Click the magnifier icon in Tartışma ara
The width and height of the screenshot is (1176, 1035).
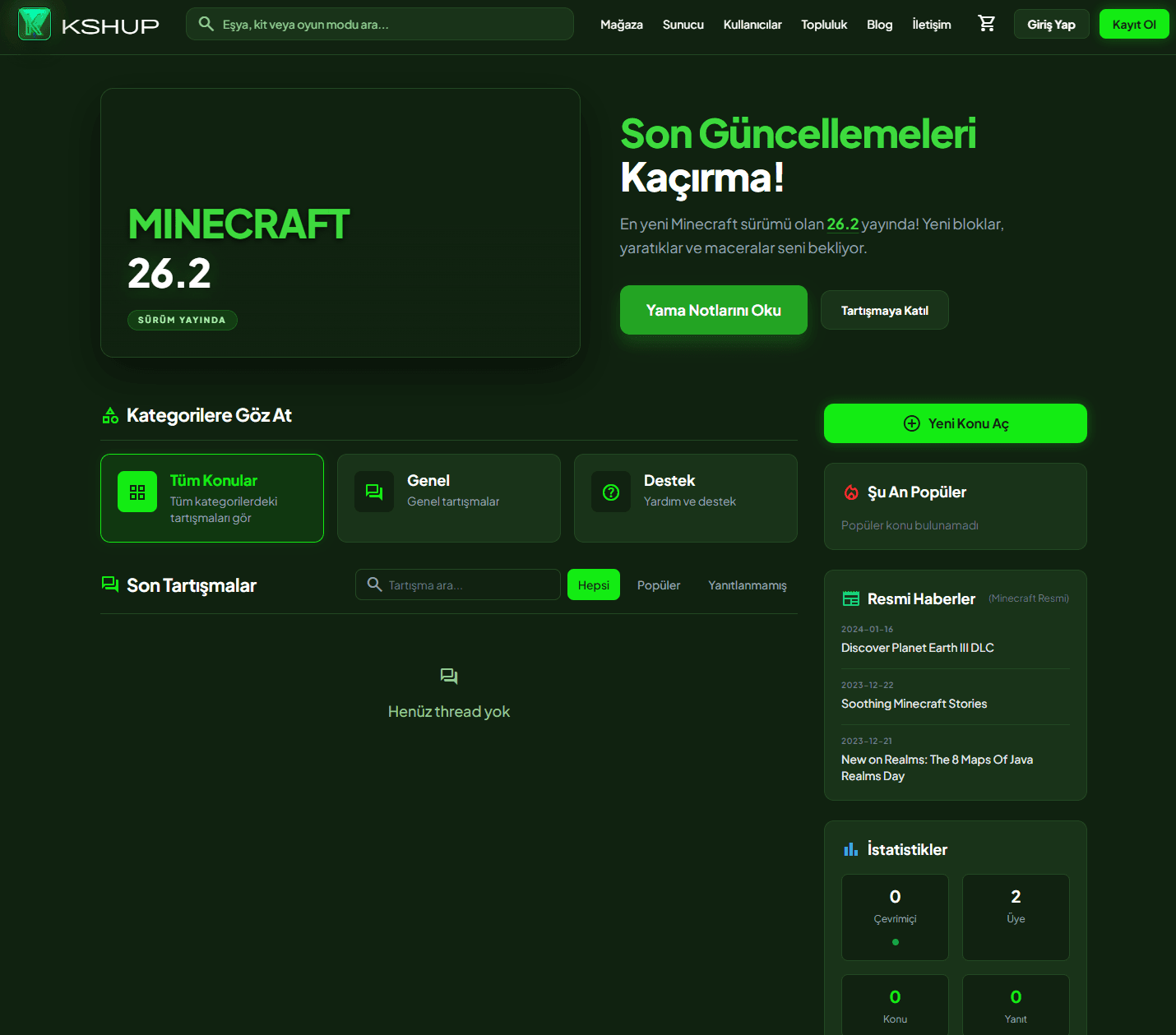[x=374, y=584]
